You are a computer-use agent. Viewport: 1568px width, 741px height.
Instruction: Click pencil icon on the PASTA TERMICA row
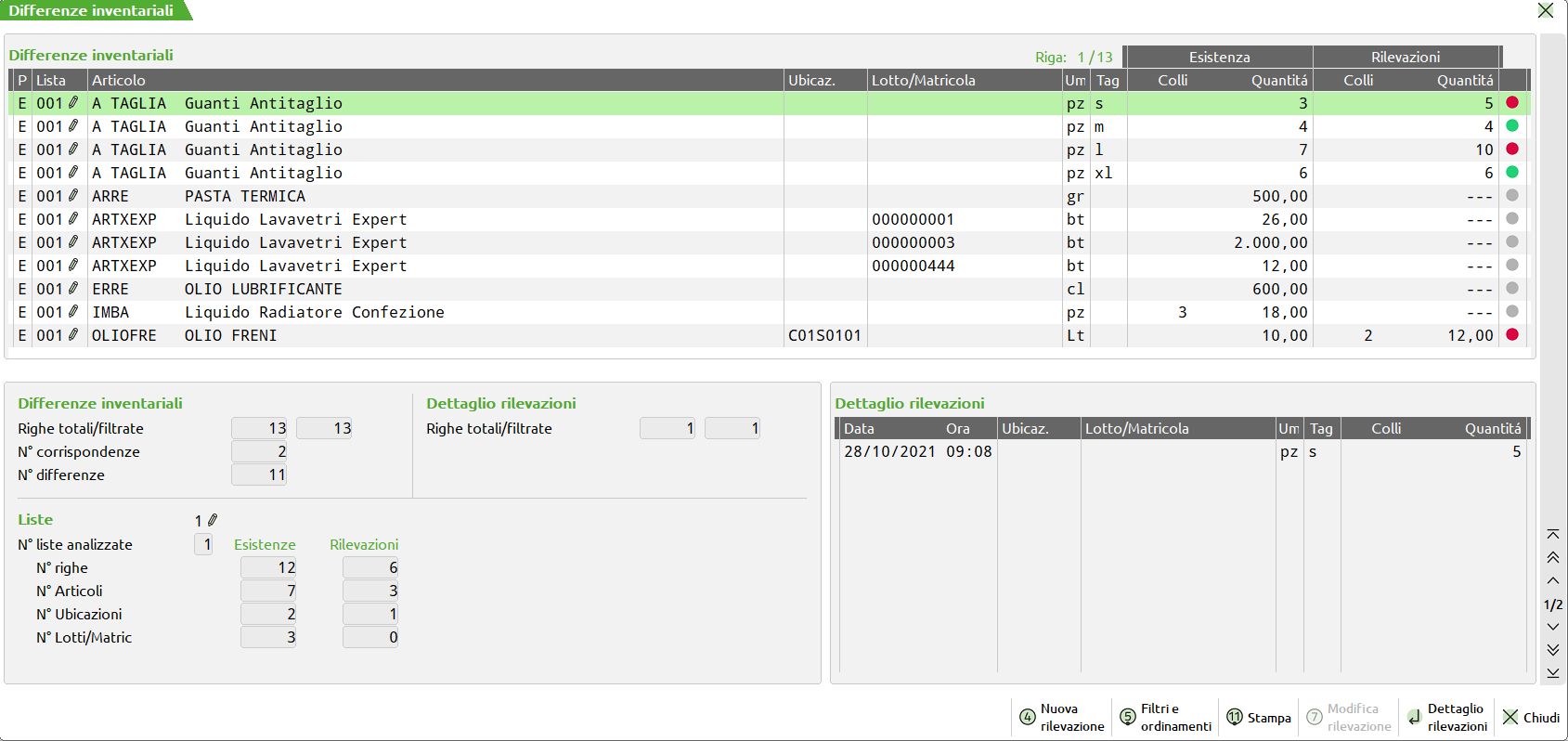point(73,196)
